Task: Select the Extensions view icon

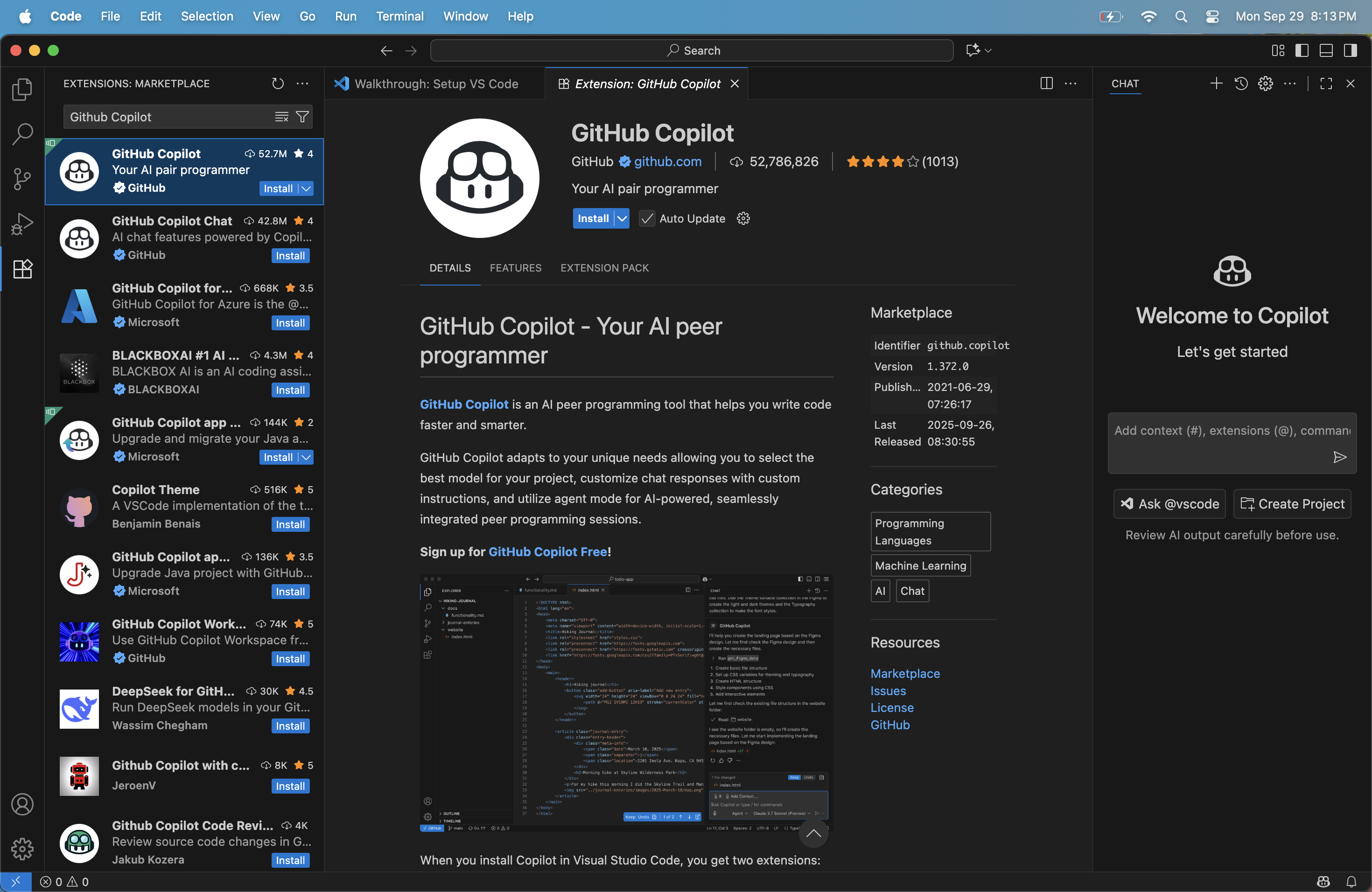Action: pos(22,269)
